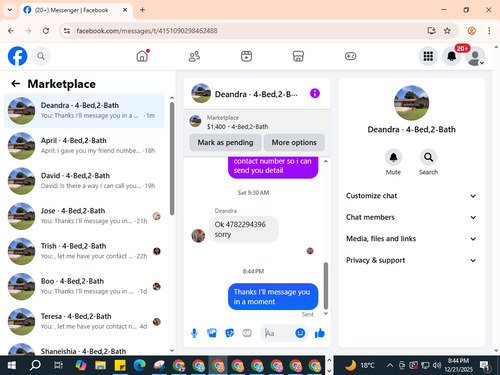Click the conversation list scrollbar
Viewport: 500px width, 375px height.
click(x=172, y=158)
